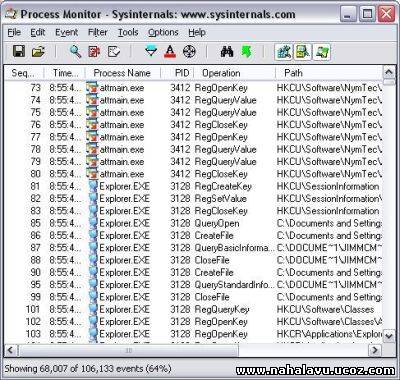Sort by the Process Name column header
The image size is (400, 380).
[x=123, y=73]
